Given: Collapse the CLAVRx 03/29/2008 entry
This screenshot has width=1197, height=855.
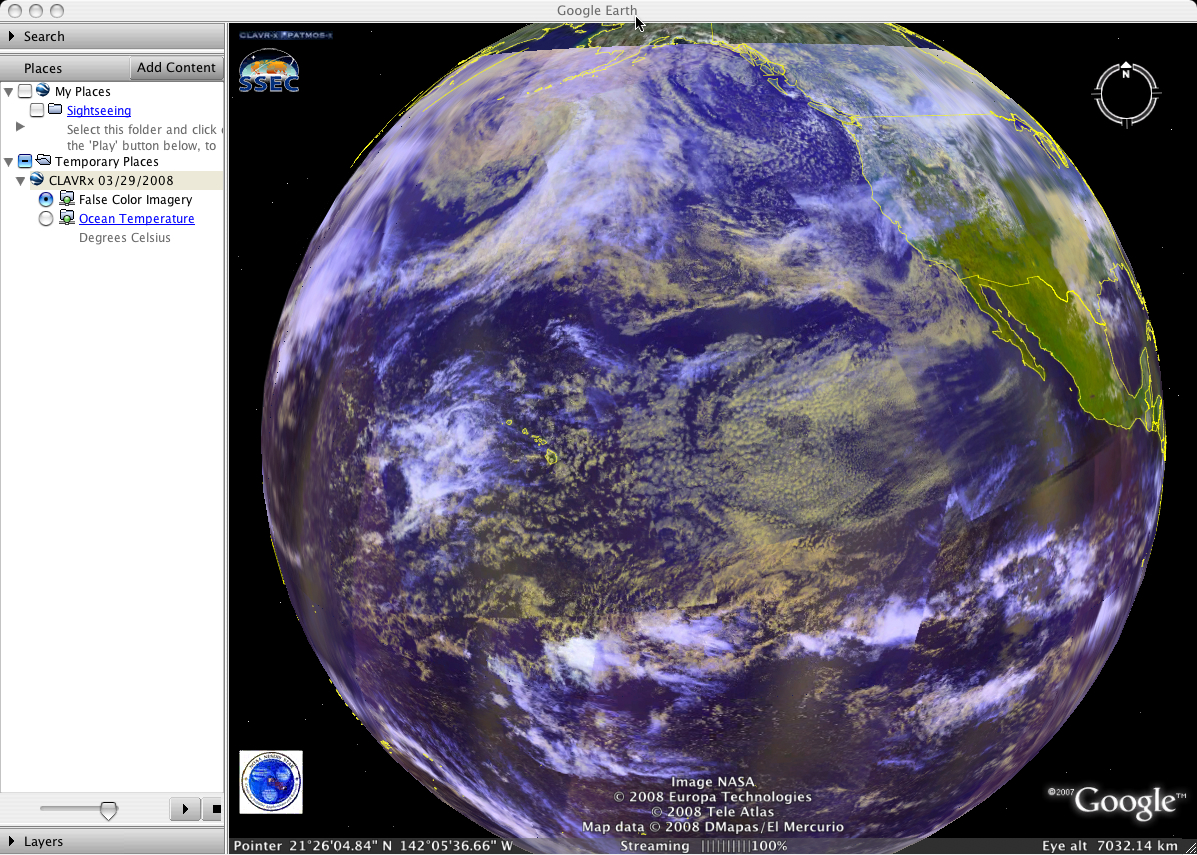Looking at the screenshot, I should [21, 181].
